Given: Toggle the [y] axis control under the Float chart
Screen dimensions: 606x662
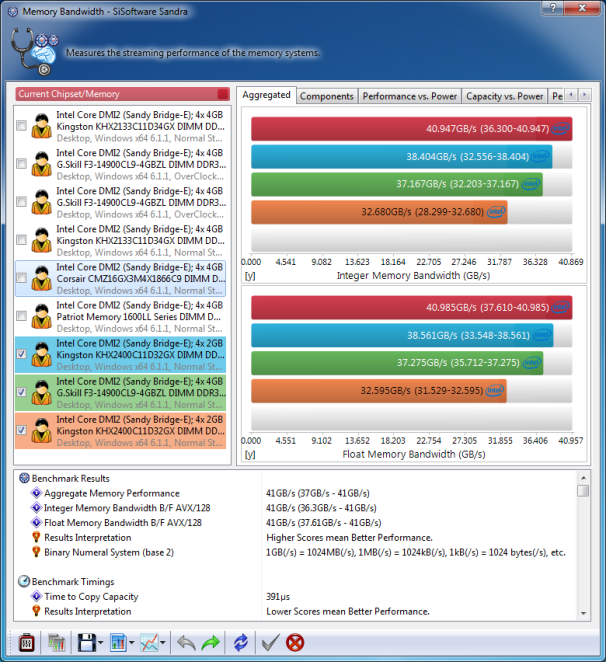Looking at the screenshot, I should point(250,454).
